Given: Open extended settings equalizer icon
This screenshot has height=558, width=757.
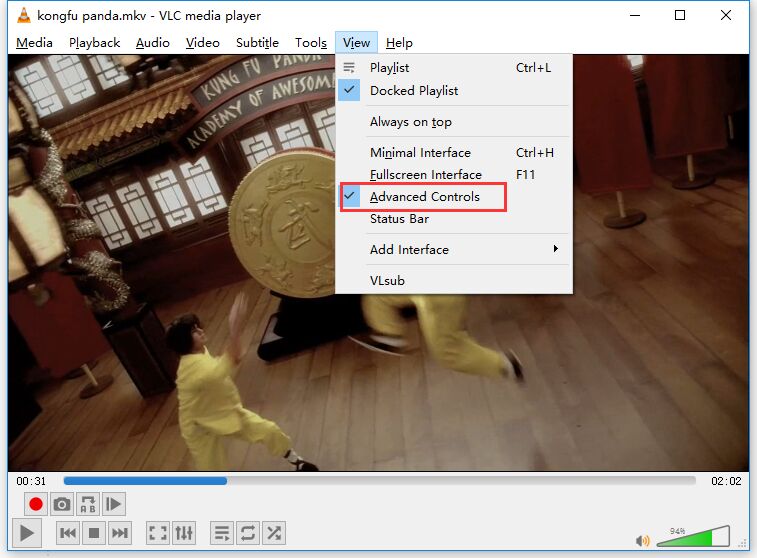Looking at the screenshot, I should 184,533.
